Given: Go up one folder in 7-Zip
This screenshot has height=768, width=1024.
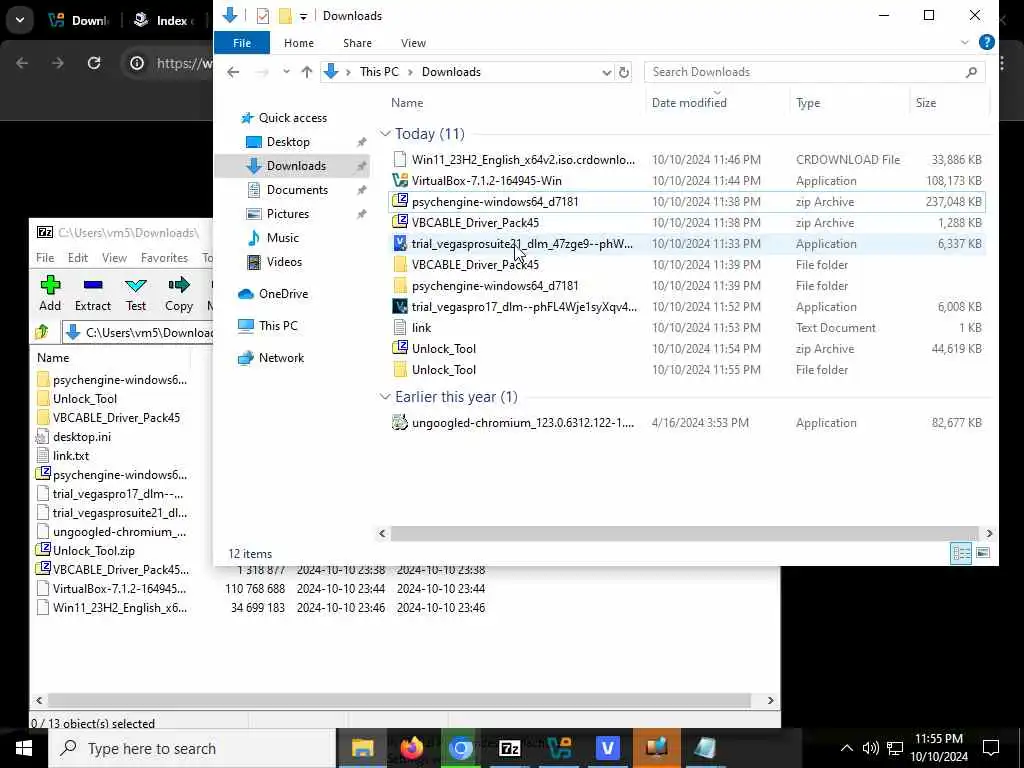Looking at the screenshot, I should 42,332.
